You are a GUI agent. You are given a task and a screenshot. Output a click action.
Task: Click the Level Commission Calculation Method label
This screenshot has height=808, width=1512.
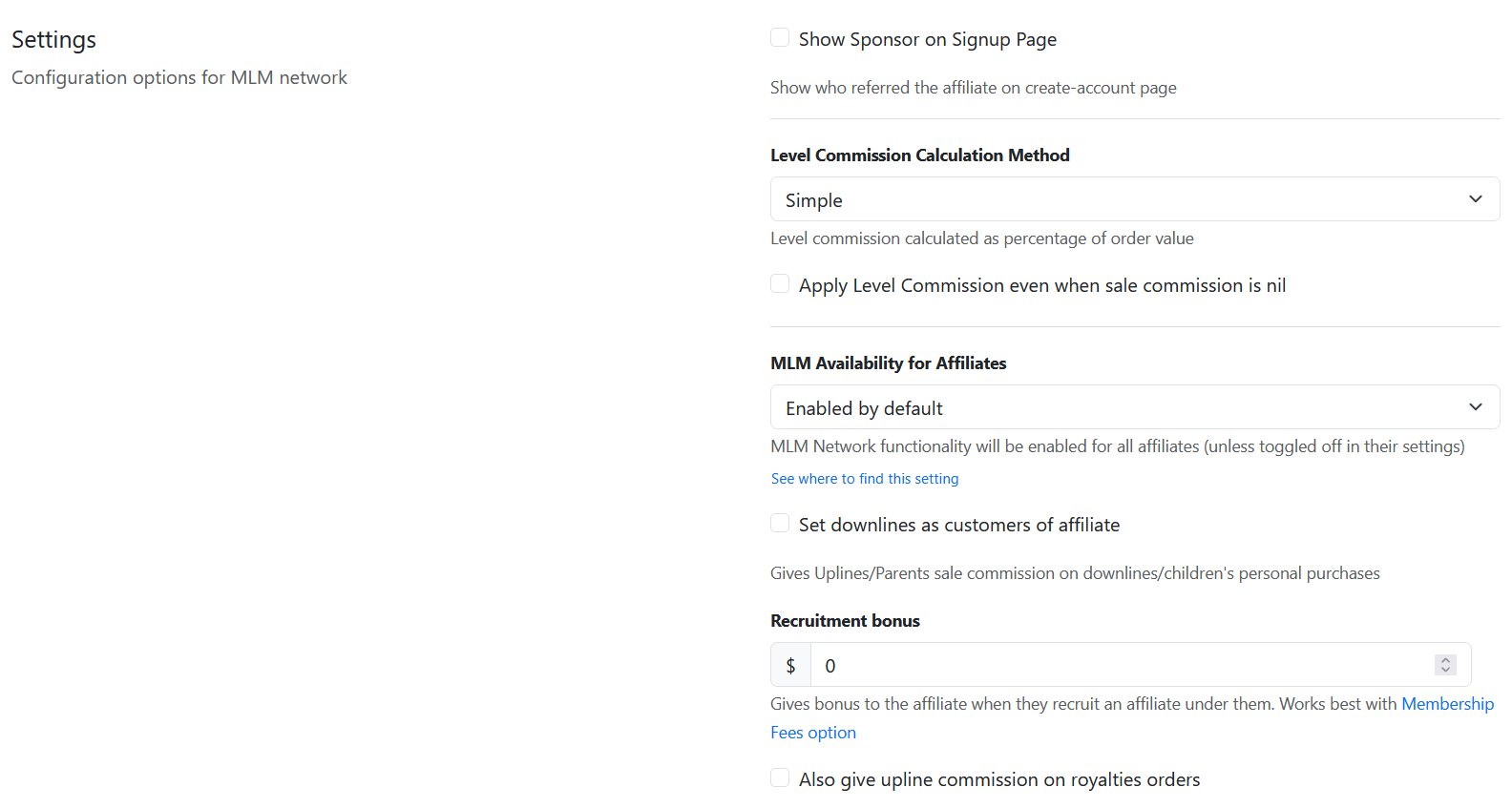point(919,155)
